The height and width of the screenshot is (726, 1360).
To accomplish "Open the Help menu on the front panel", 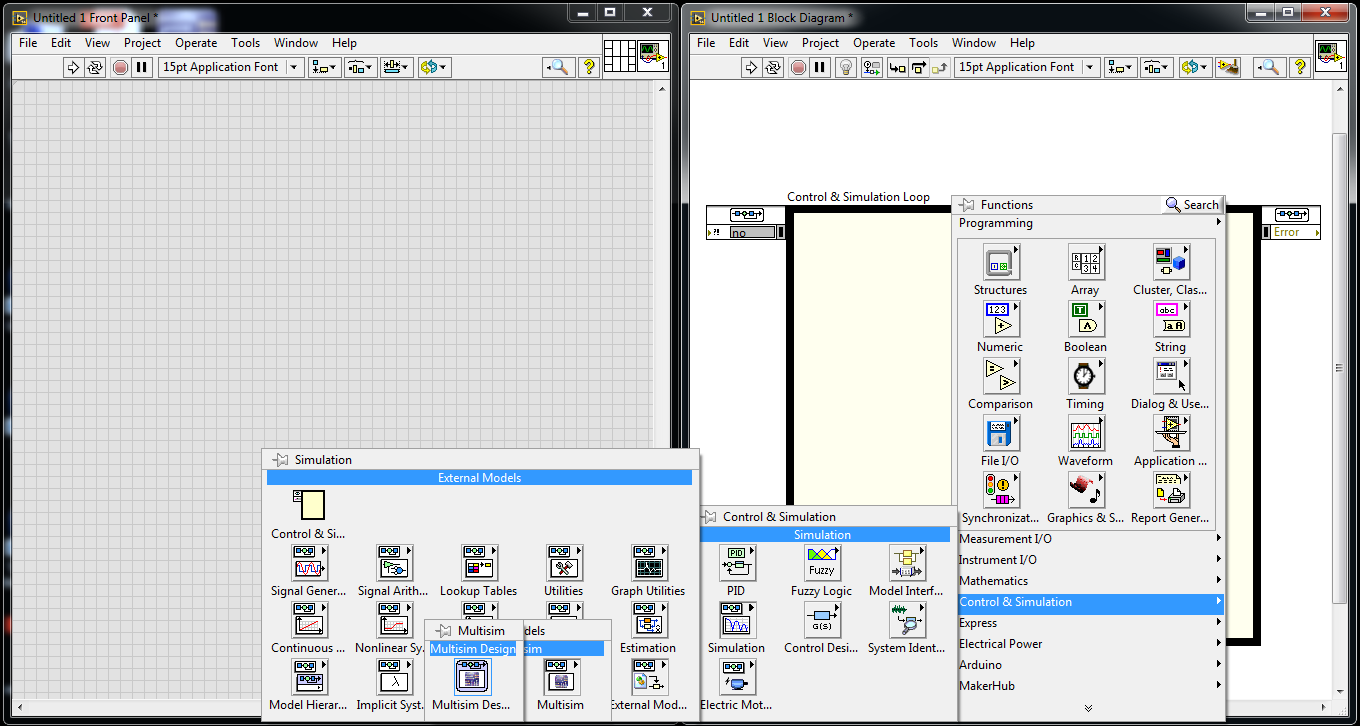I will point(344,43).
